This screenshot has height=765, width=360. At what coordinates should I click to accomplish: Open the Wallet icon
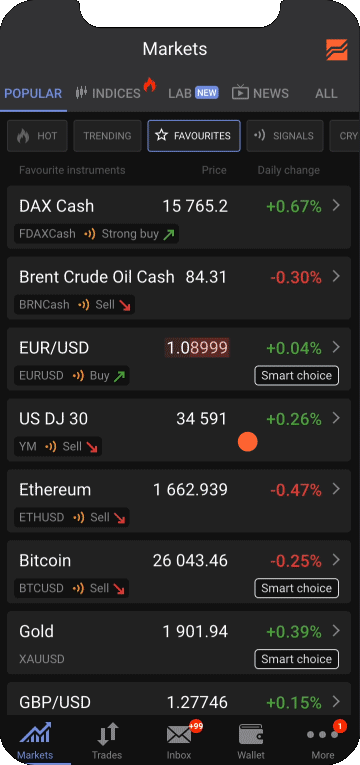pos(251,735)
